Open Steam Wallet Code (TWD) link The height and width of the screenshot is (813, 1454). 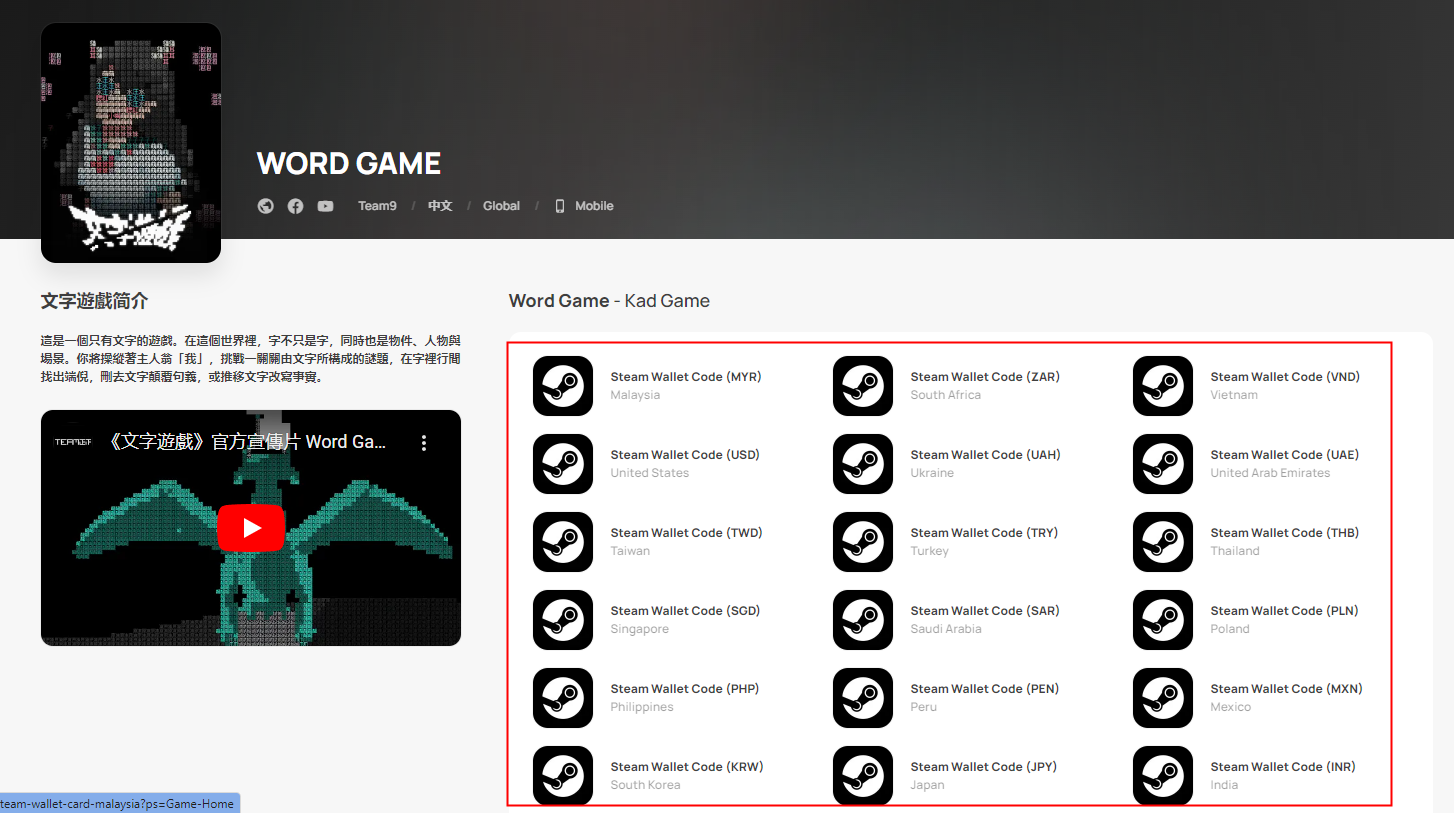(x=687, y=533)
